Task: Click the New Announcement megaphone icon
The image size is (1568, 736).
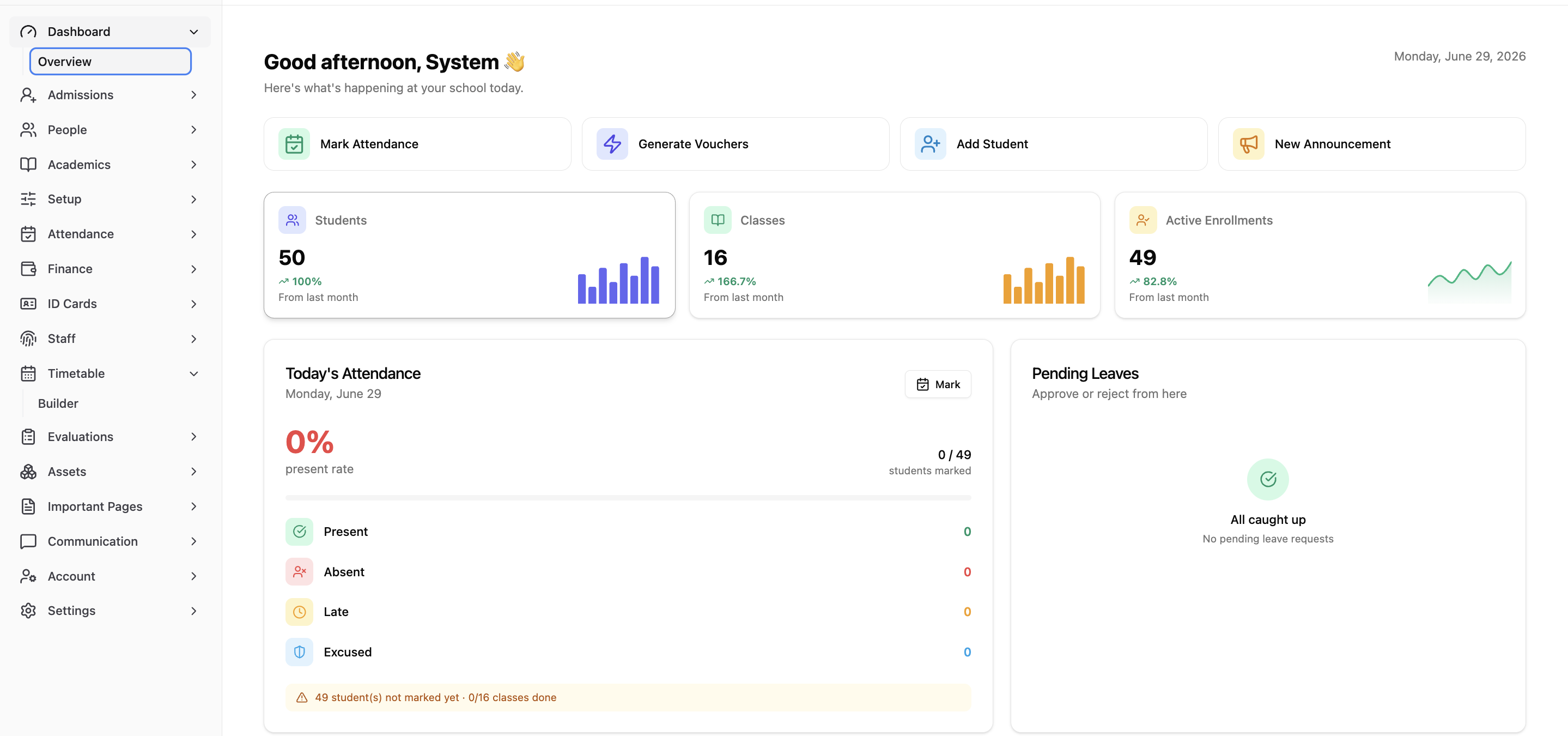Action: [1248, 144]
